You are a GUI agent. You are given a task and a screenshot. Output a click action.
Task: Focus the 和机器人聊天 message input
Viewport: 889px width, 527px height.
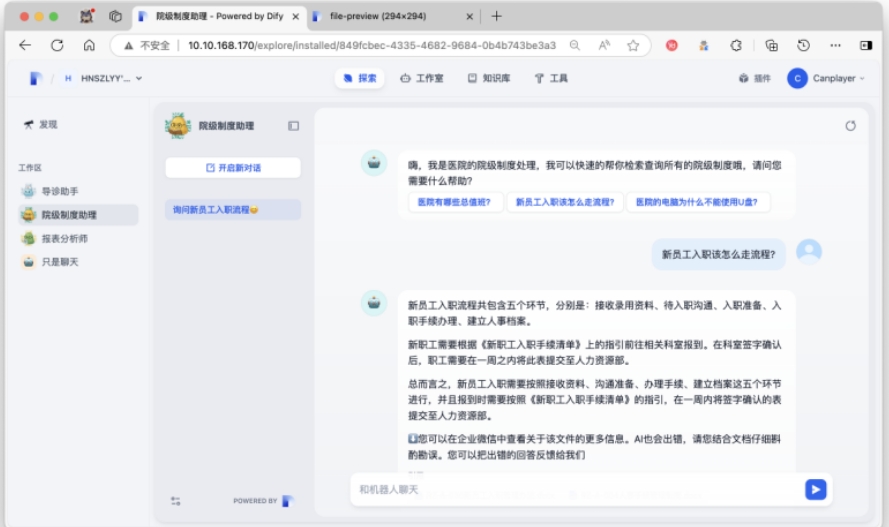click(577, 490)
